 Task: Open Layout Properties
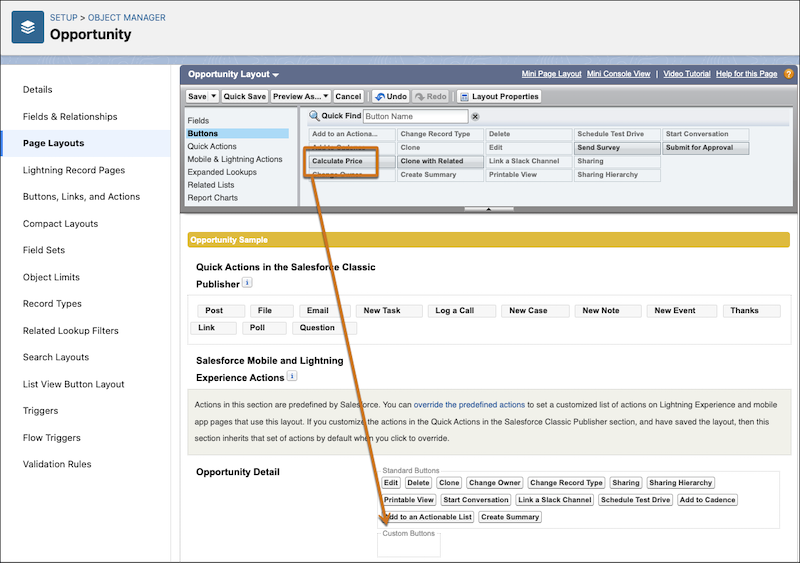(x=499, y=96)
